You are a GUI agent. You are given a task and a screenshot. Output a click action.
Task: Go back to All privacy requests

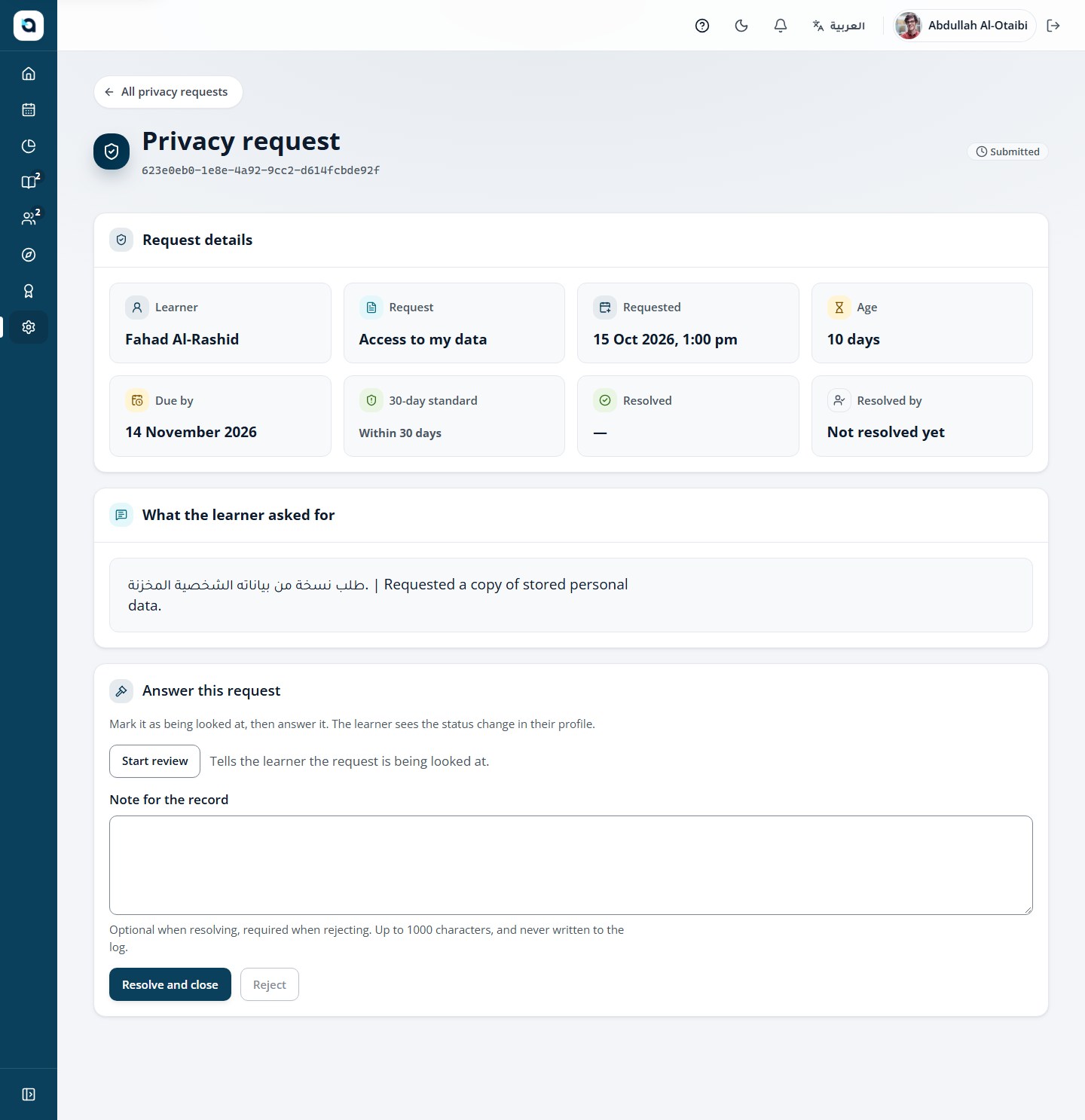[x=168, y=92]
